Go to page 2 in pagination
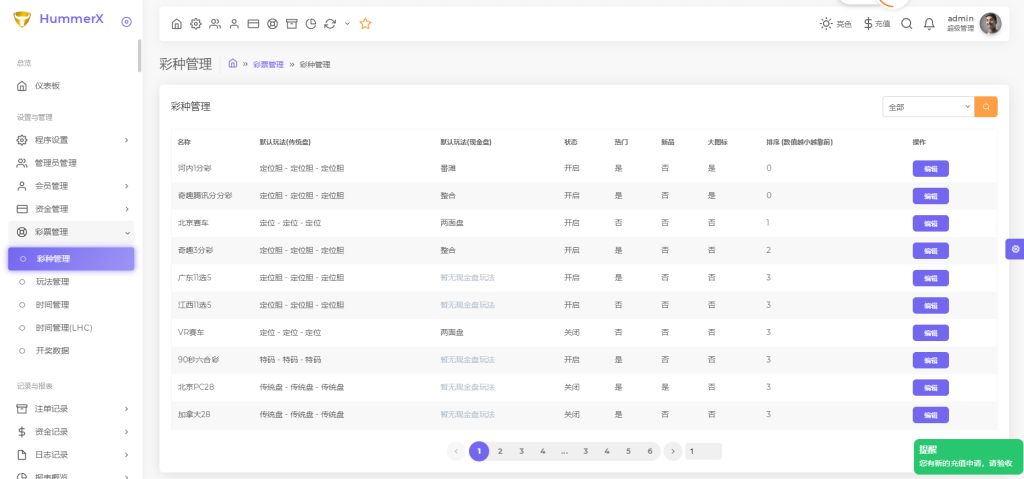This screenshot has width=1024, height=479. [500, 451]
